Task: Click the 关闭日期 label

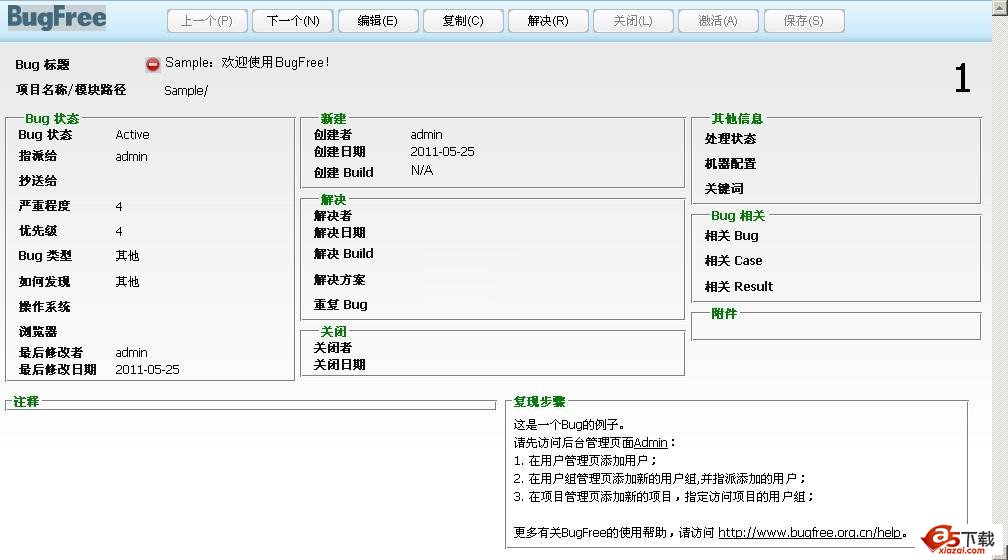Action: [339, 365]
